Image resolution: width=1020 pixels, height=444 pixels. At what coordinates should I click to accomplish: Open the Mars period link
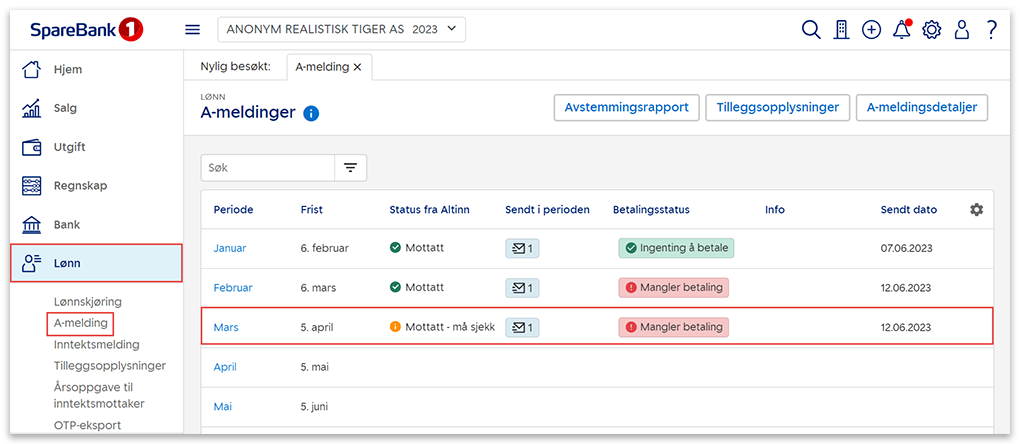[226, 327]
